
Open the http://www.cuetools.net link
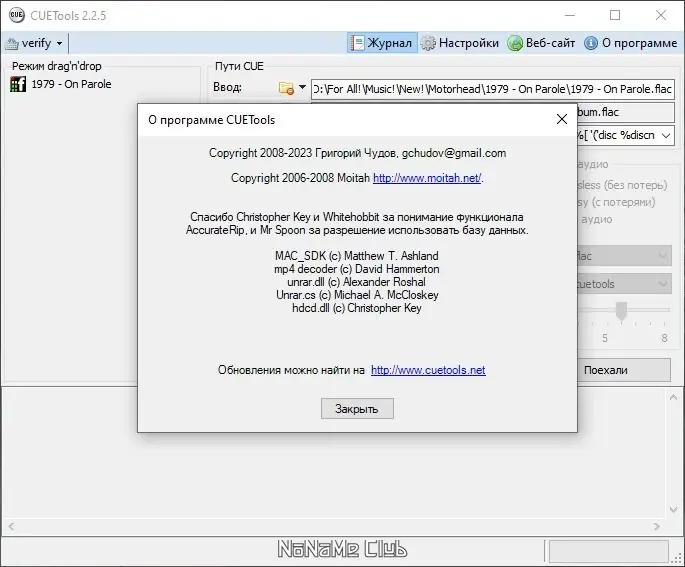pyautogui.click(x=428, y=370)
